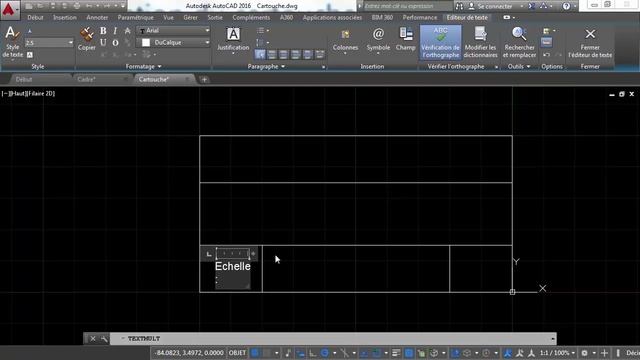
Task: Switch to the Annoter ribbon tab
Action: pyautogui.click(x=97, y=18)
